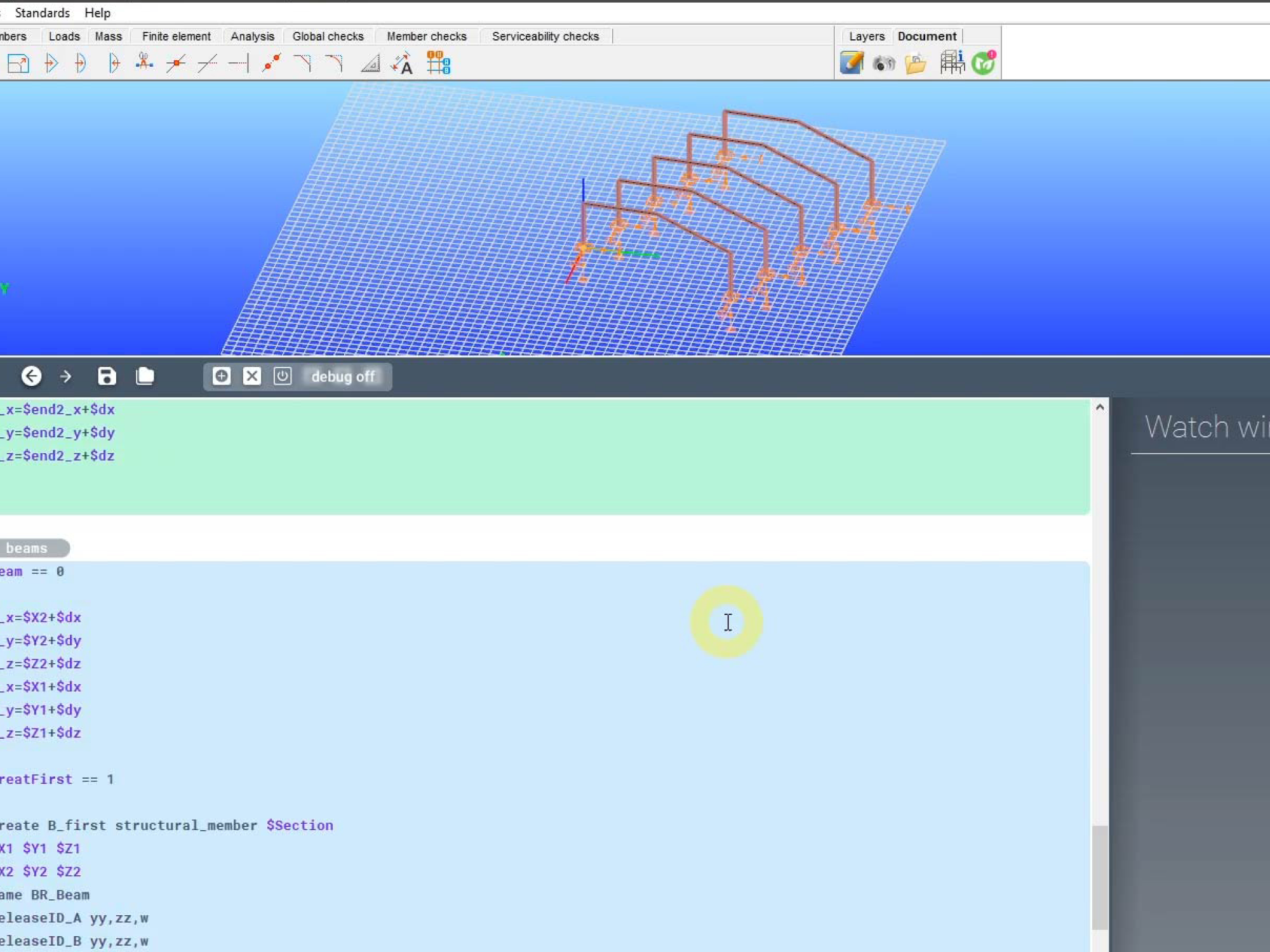Screen dimensions: 1270x952
Task: Click the line containing BR_Beam
Action: tap(45, 895)
